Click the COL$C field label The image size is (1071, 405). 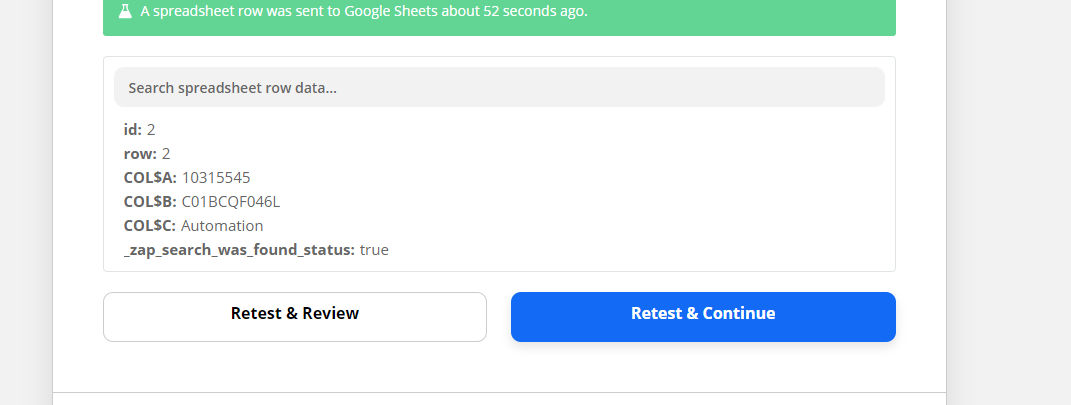point(150,225)
